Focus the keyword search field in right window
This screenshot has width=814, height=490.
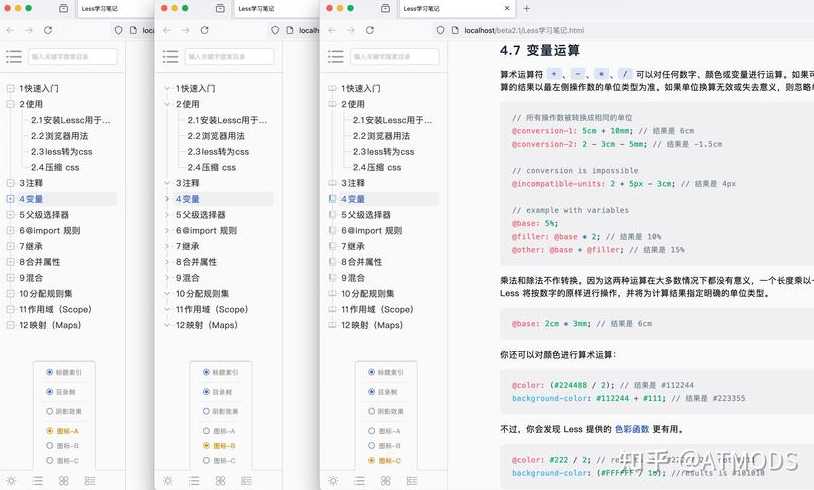(x=395, y=57)
